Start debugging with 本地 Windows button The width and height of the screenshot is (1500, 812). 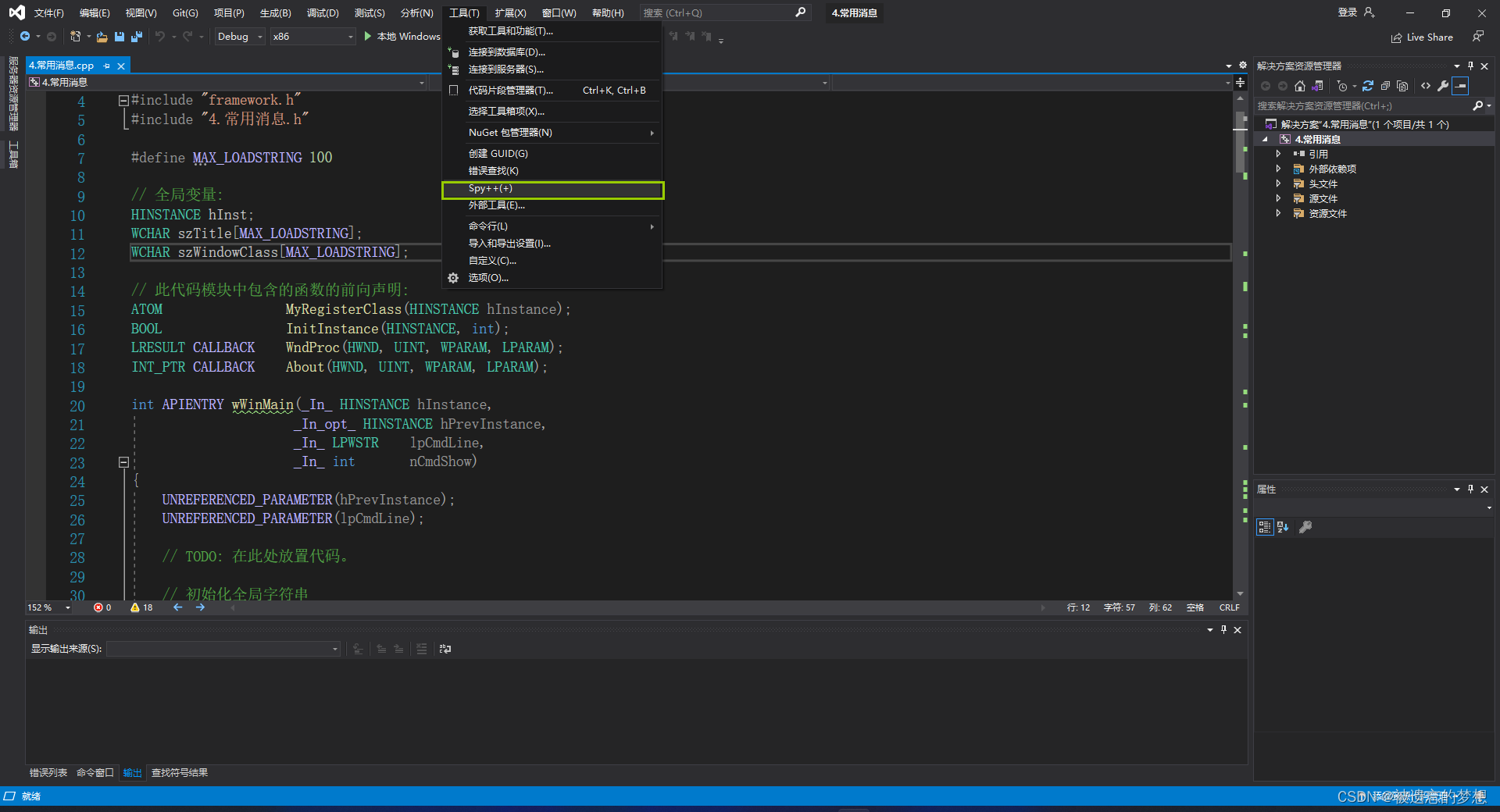click(402, 37)
